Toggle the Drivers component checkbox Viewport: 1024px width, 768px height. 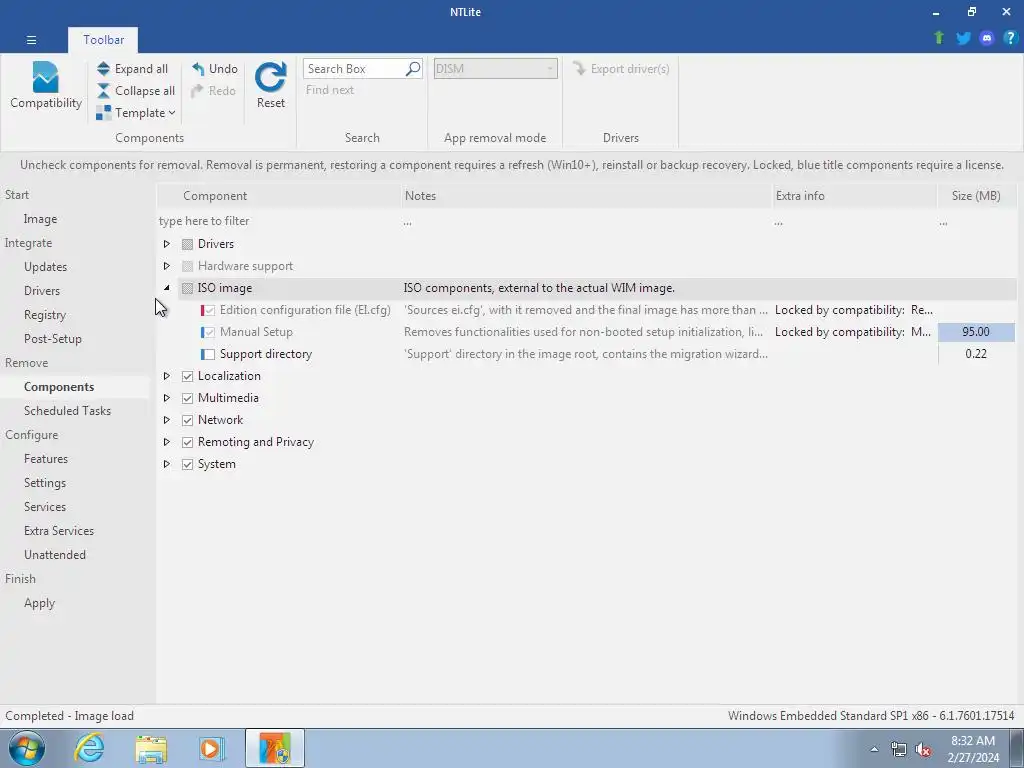pos(187,244)
